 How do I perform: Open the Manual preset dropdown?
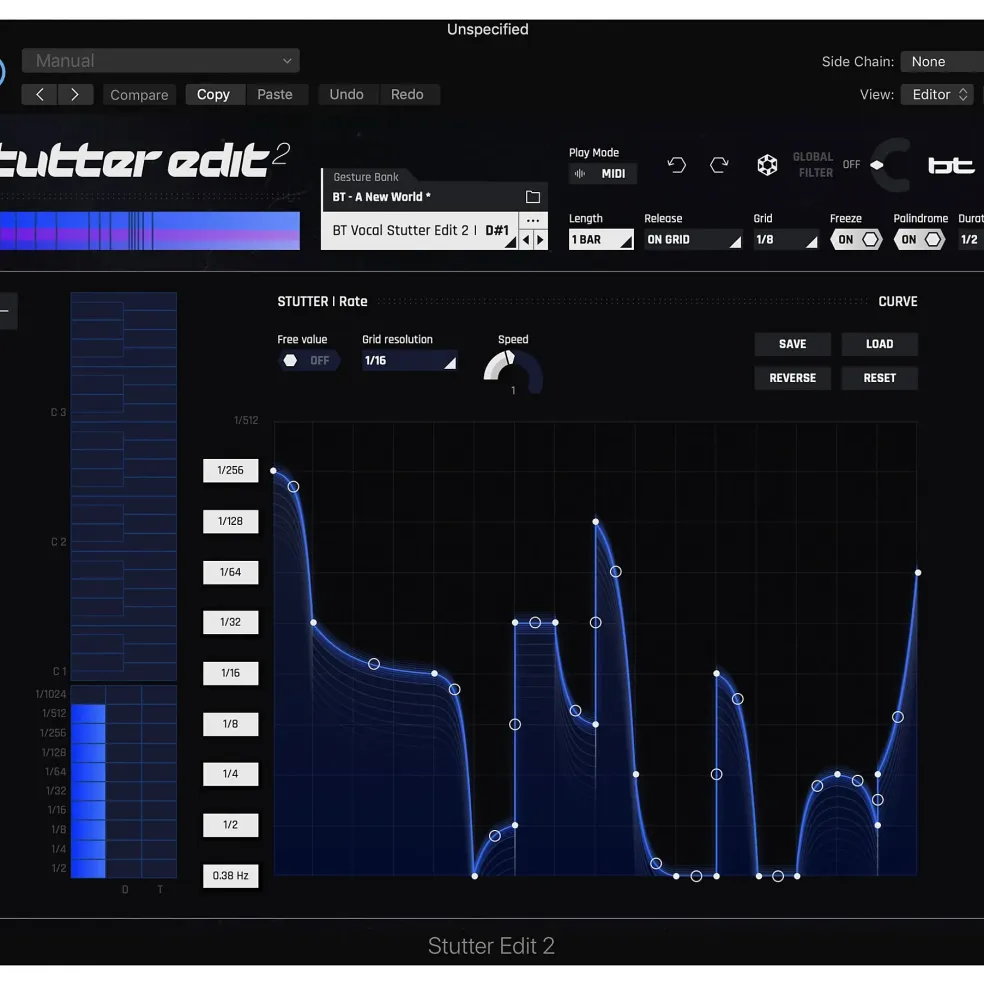161,61
